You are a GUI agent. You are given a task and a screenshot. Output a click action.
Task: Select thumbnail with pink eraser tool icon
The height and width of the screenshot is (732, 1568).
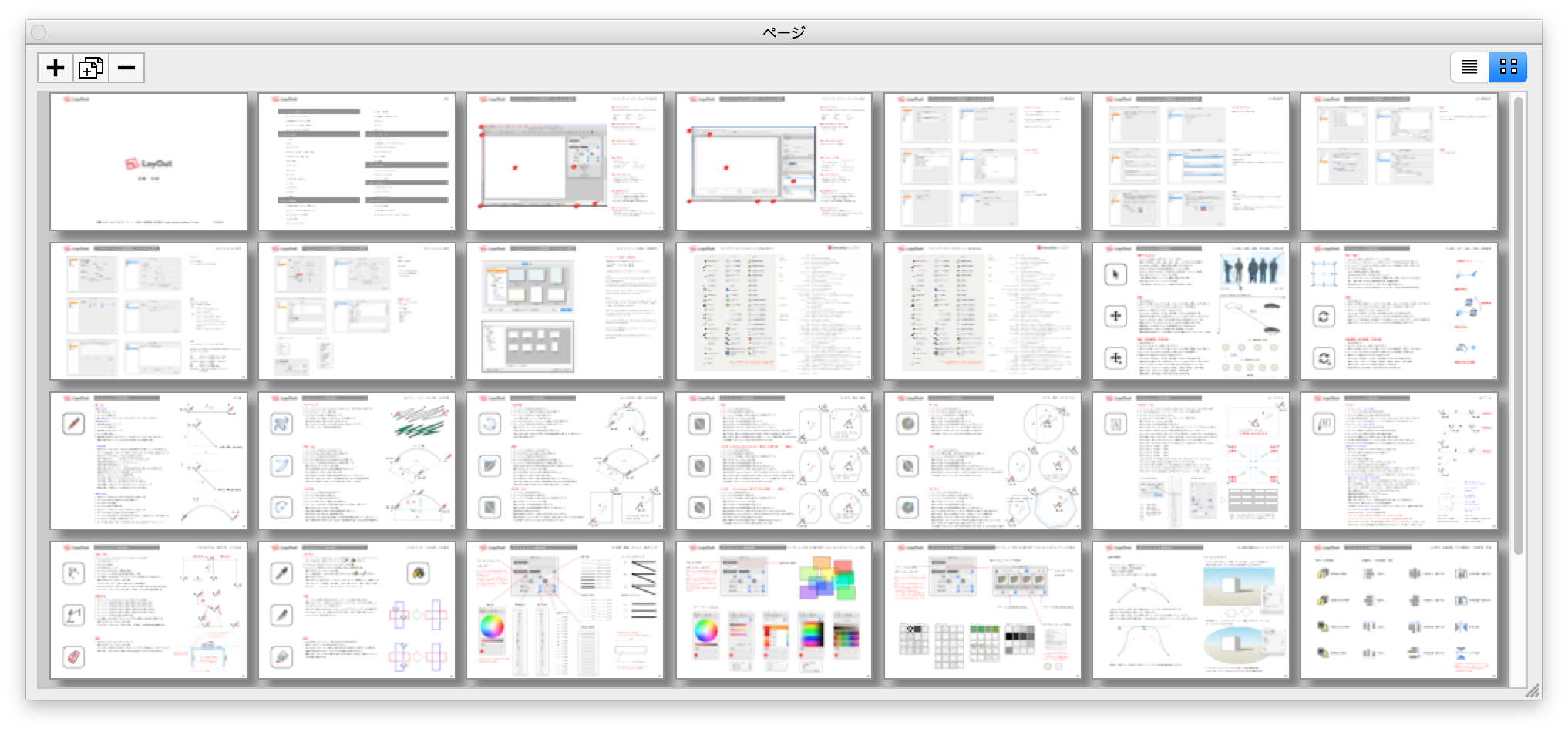149,610
